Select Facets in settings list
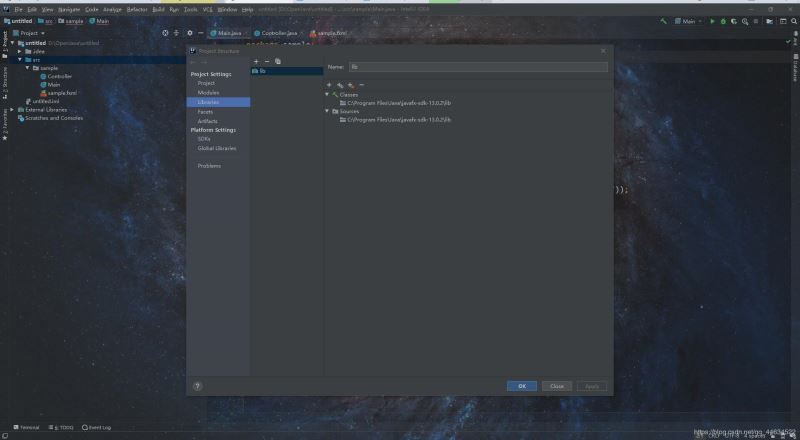800x440 pixels. (x=205, y=112)
